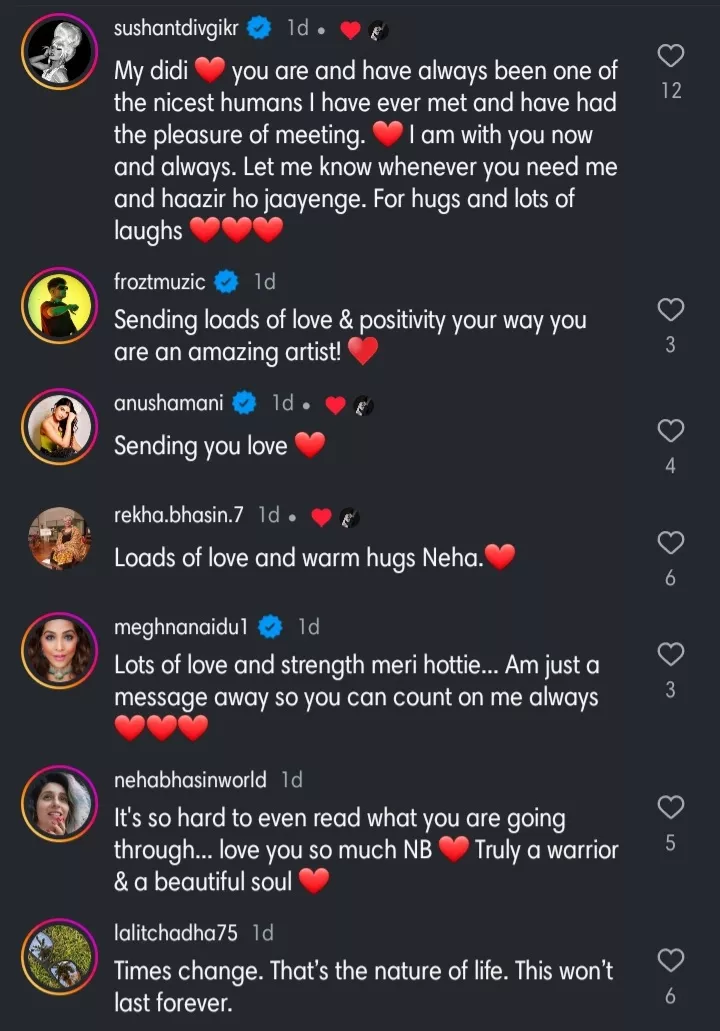720x1031 pixels.
Task: Like sushantdivgikr's comment with the heart
Action: click(x=671, y=56)
